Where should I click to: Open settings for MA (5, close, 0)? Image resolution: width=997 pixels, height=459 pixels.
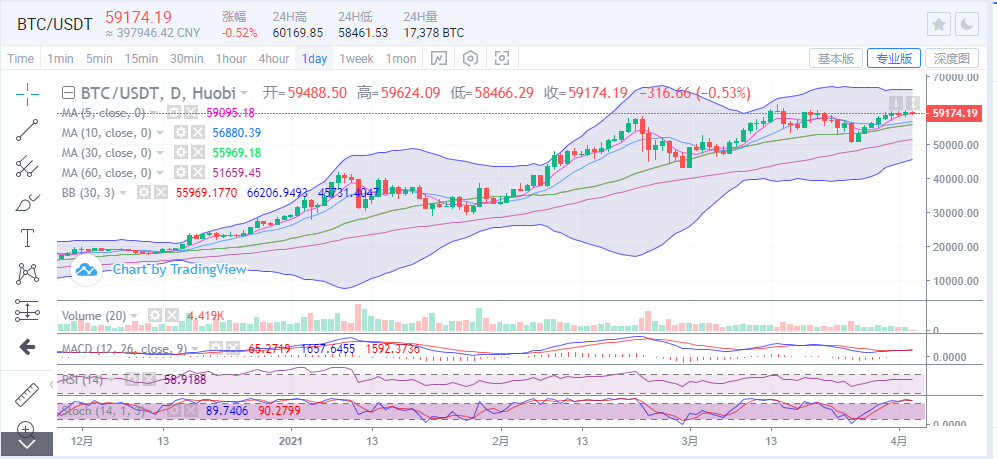point(173,113)
